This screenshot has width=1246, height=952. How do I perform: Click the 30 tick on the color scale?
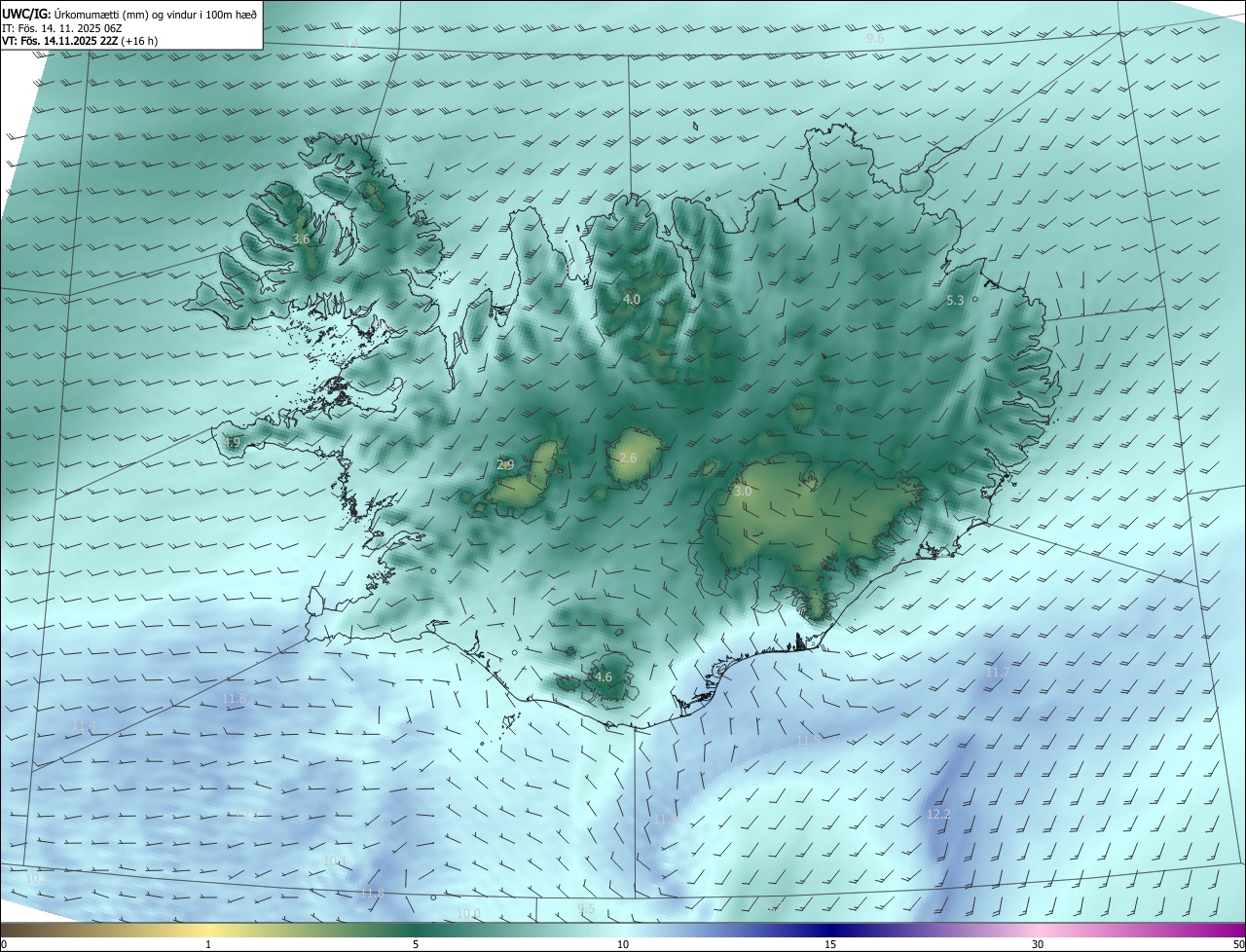click(x=1038, y=944)
